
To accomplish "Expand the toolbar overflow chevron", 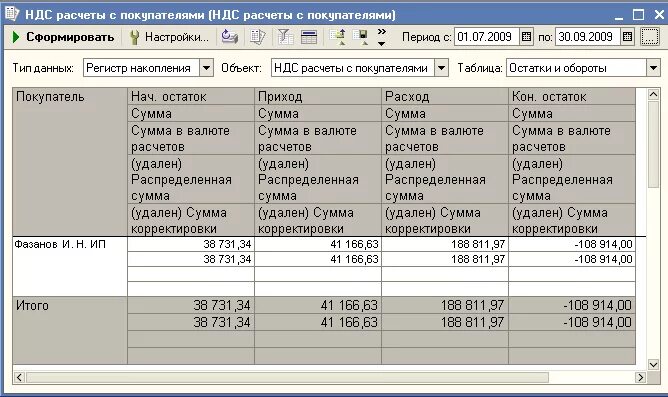I will tap(382, 37).
